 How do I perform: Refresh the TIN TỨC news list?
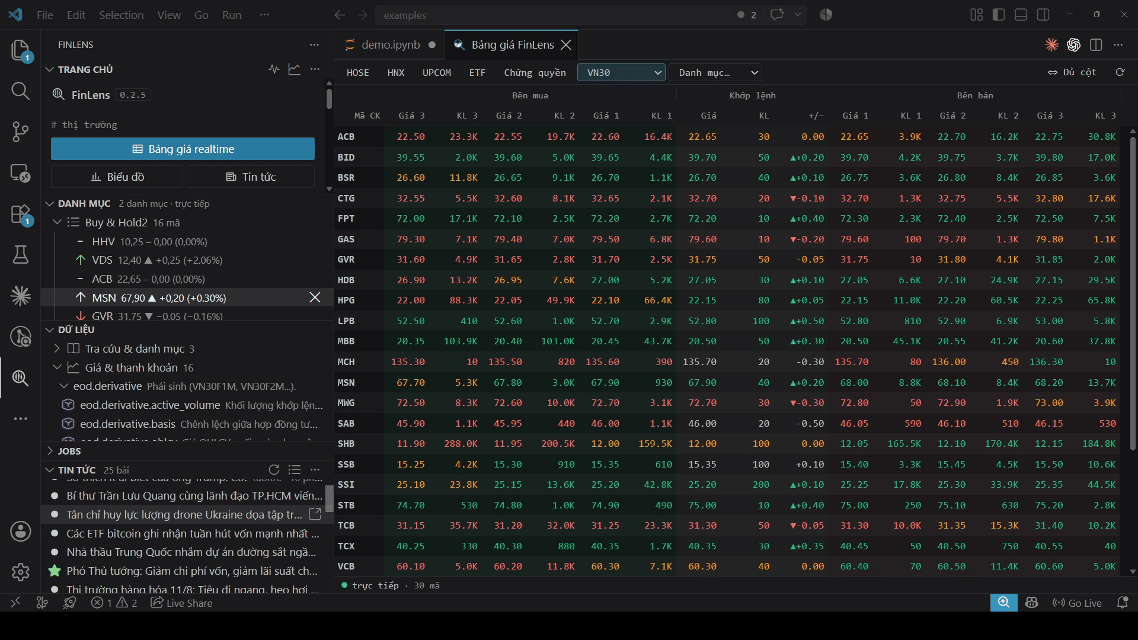click(x=274, y=470)
